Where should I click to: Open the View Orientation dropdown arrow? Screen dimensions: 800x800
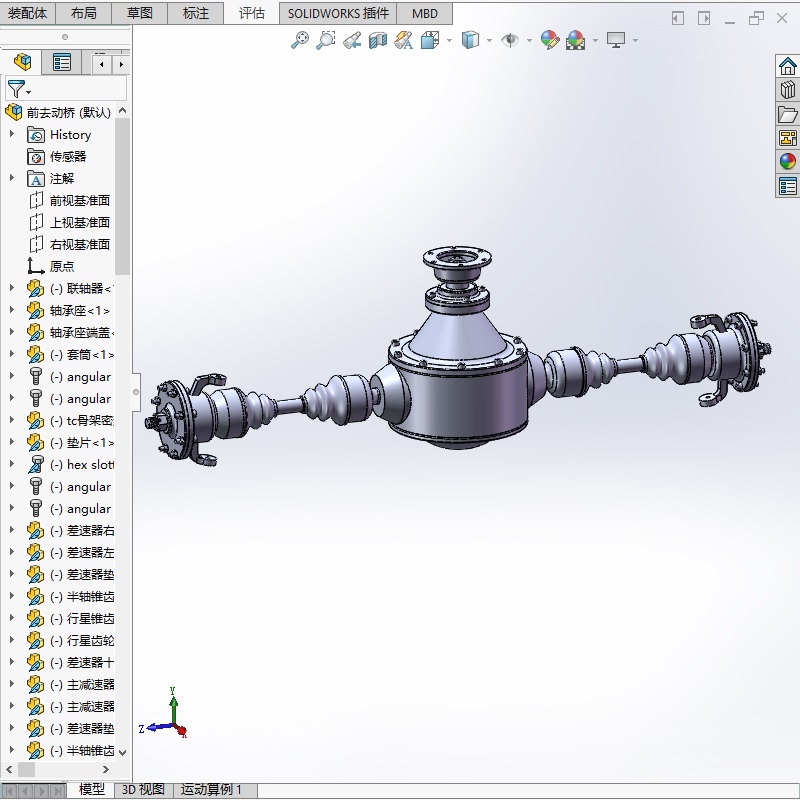(x=449, y=40)
